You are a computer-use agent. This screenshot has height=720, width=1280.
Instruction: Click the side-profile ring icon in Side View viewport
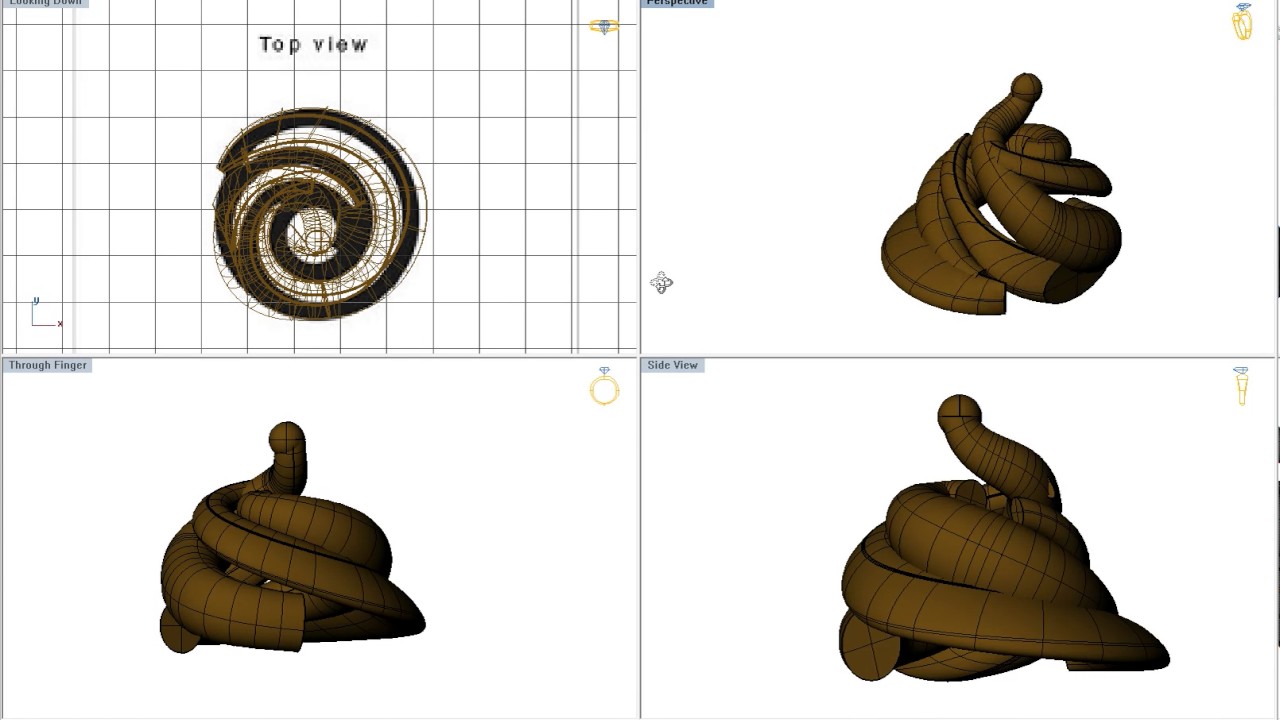[x=1241, y=385]
